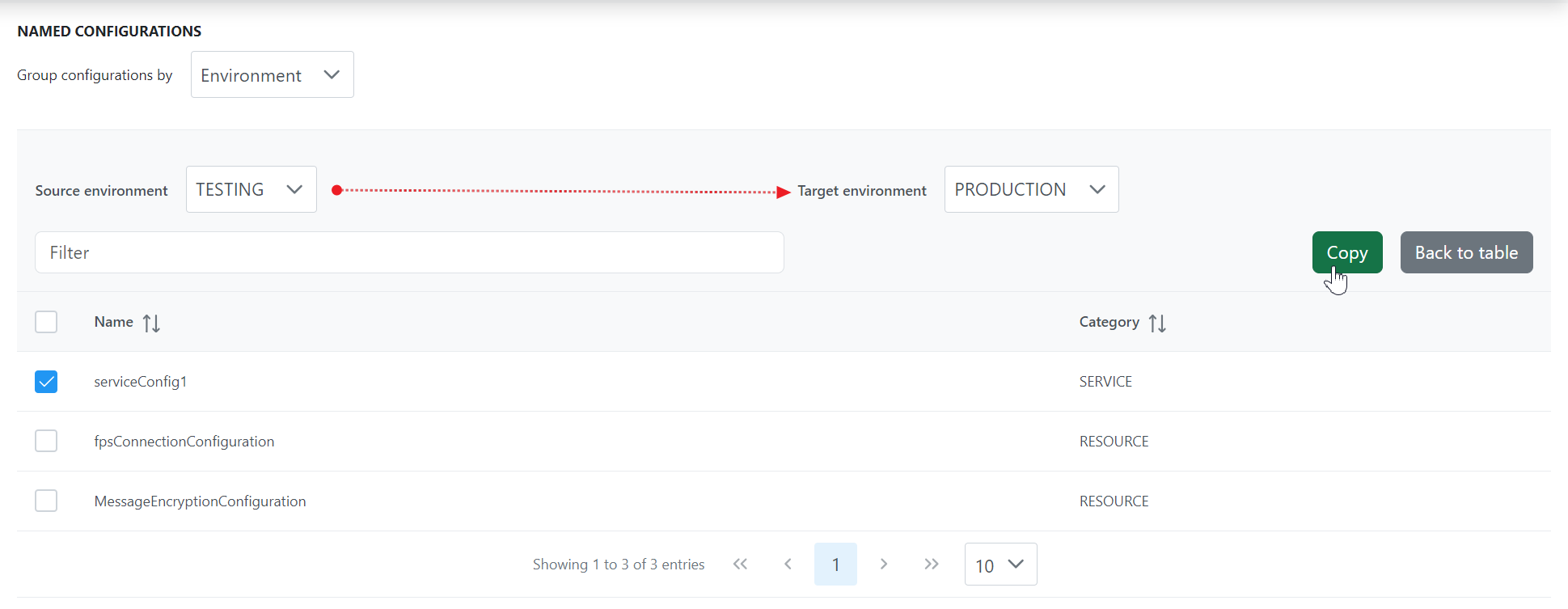1568x609 pixels.
Task: Click the Name column sort arrows icon
Action: 151,323
